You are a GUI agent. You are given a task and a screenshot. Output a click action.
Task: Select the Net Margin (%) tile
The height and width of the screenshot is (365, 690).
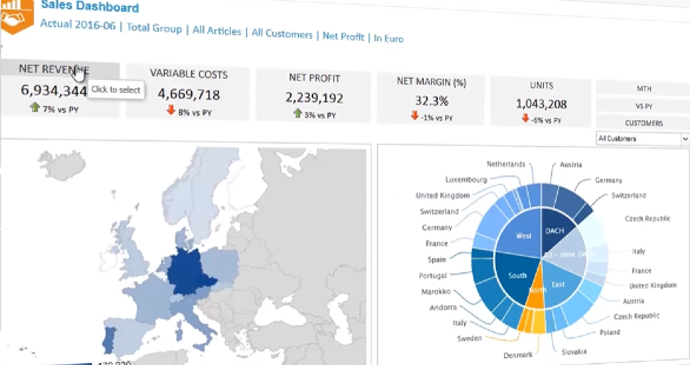tap(431, 100)
